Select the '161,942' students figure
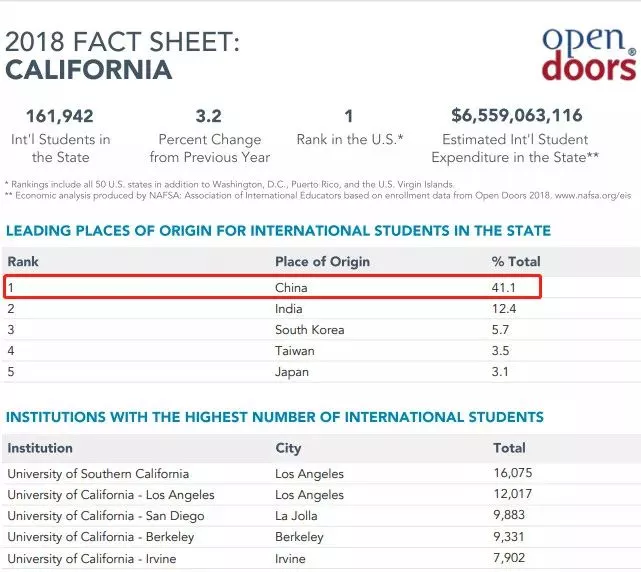The width and height of the screenshot is (641, 572). 60,116
